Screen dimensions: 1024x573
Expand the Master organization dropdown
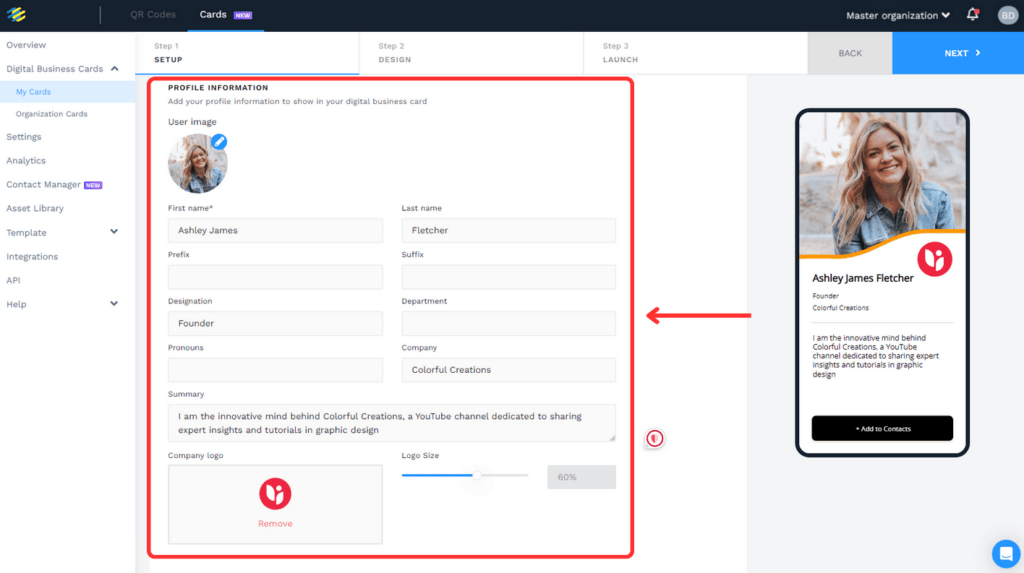898,16
